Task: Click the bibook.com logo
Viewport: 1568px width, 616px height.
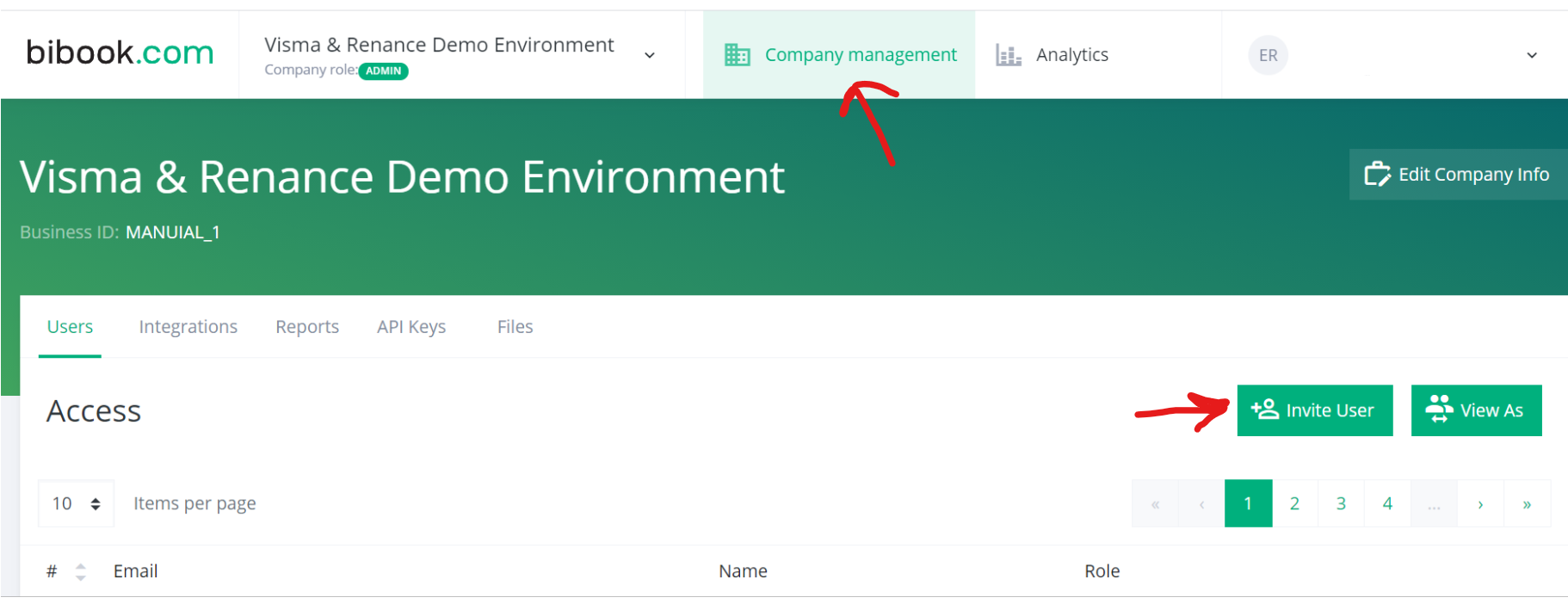Action: pos(120,53)
